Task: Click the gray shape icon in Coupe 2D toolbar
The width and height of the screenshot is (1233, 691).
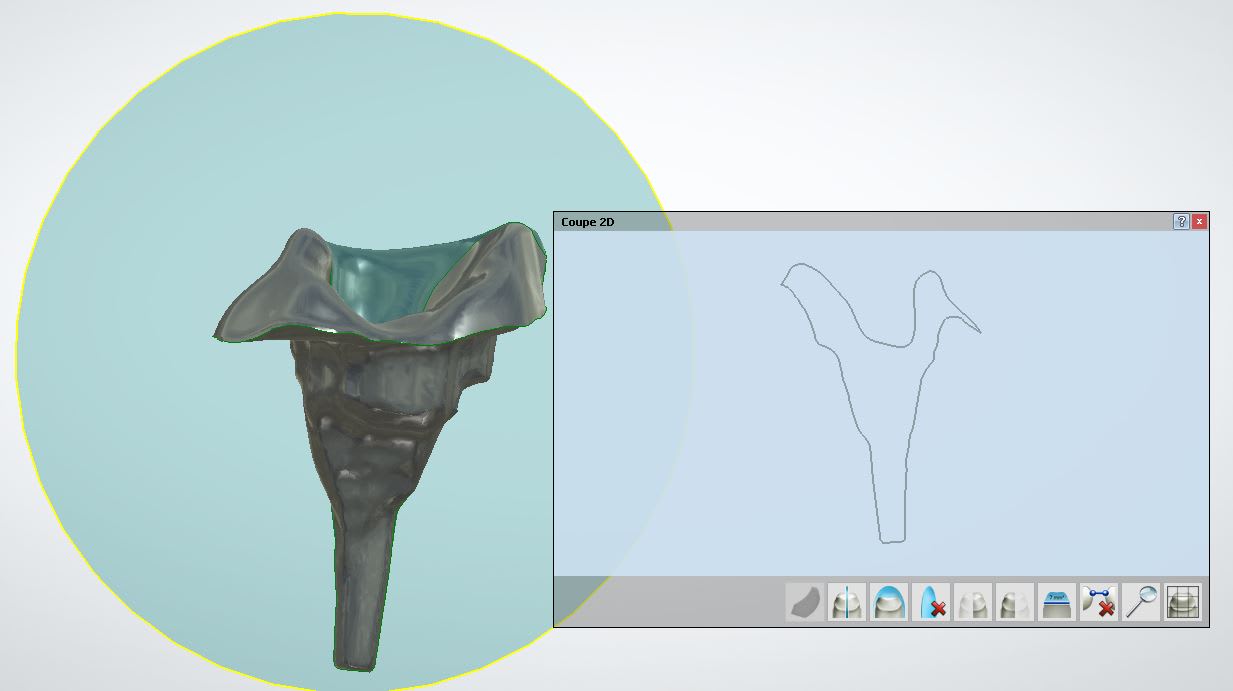Action: (x=805, y=603)
